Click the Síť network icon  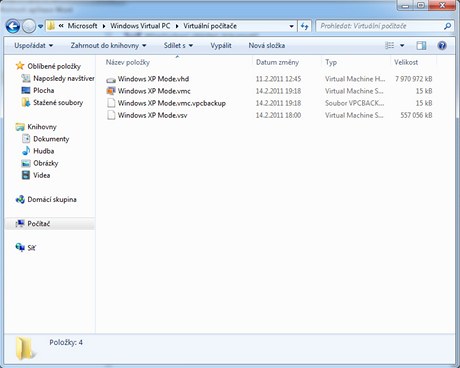coord(20,247)
